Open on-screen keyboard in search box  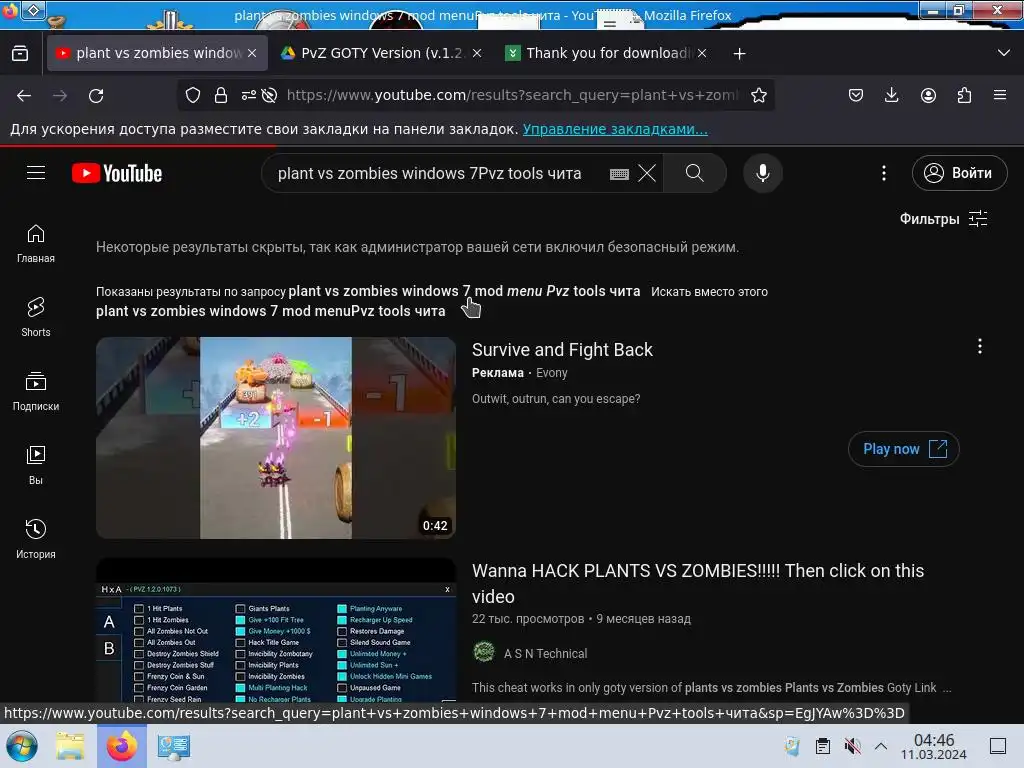(618, 174)
